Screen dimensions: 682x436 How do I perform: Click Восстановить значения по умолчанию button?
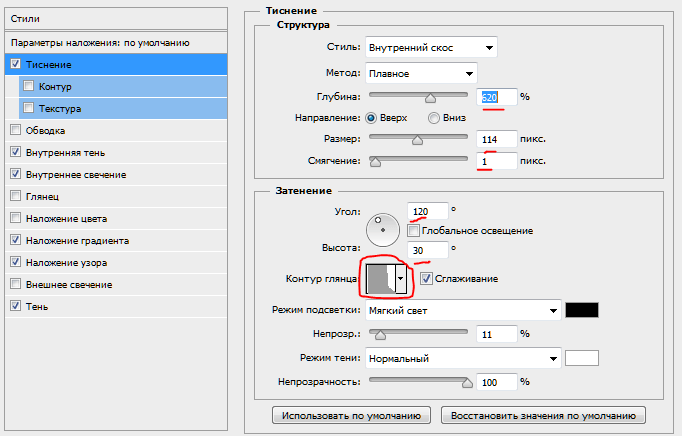(545, 414)
